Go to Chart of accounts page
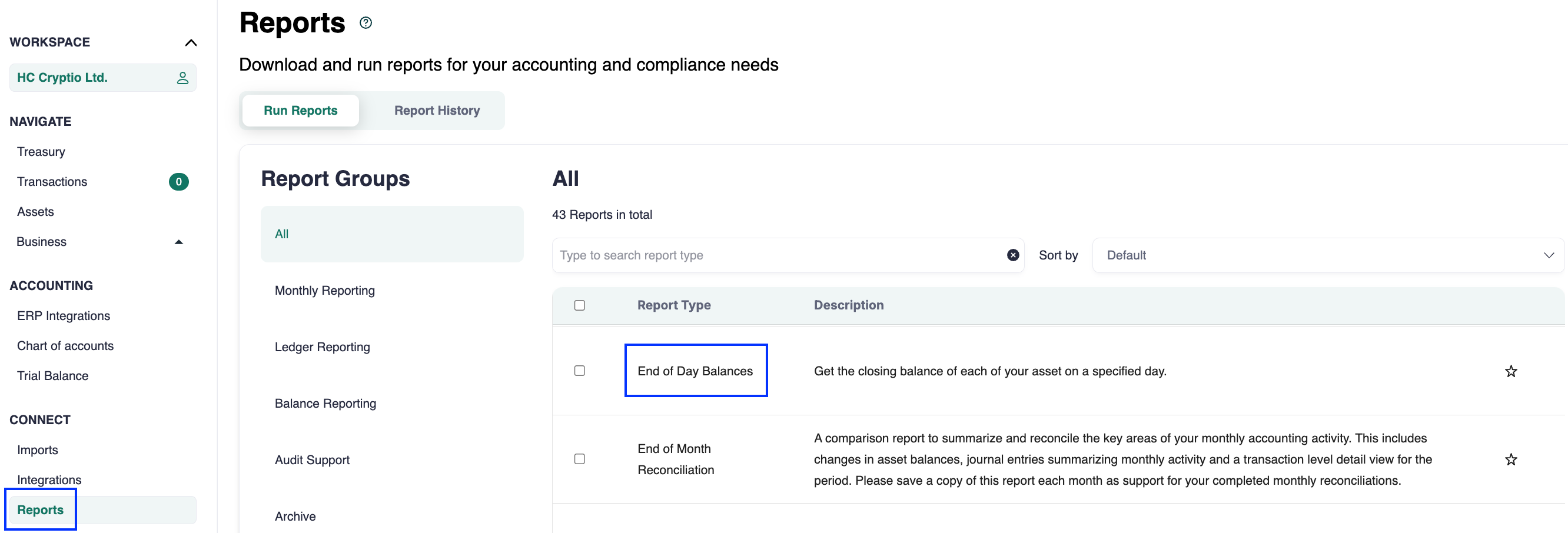 click(65, 345)
